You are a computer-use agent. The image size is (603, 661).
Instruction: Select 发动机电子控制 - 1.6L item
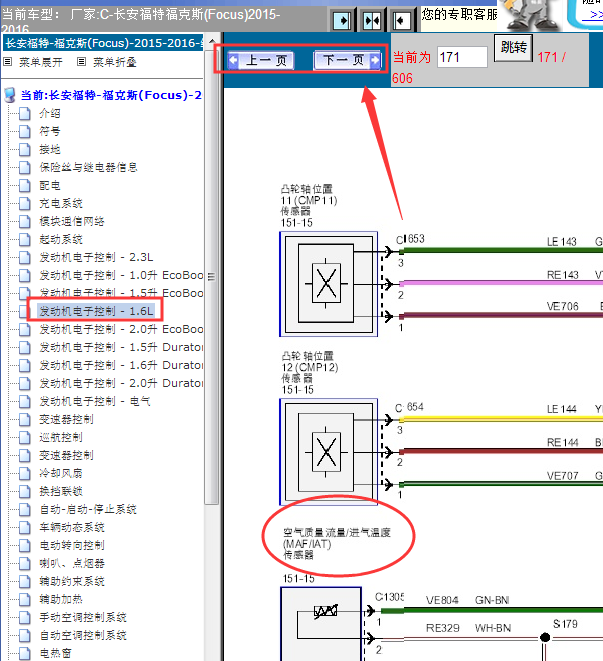96,311
